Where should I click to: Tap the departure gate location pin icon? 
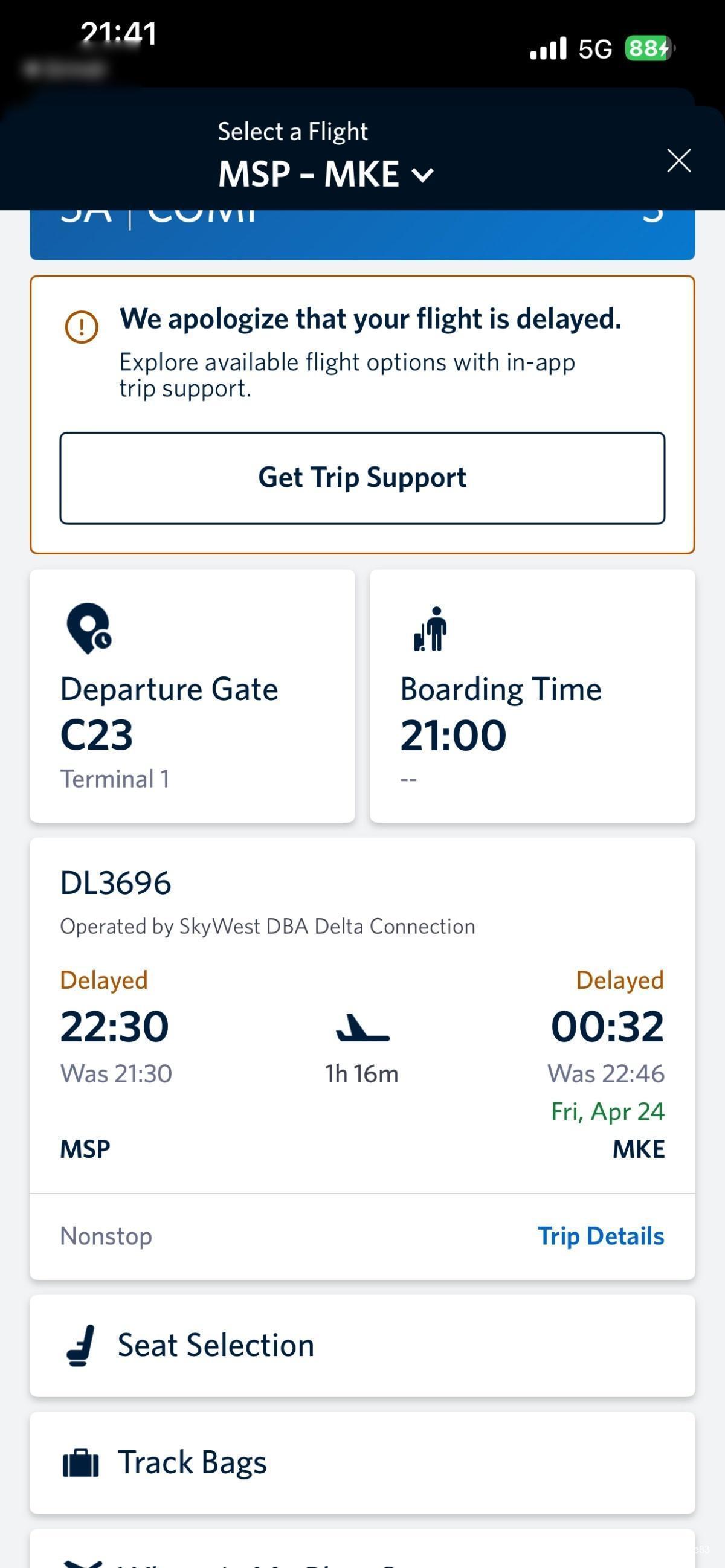click(89, 628)
